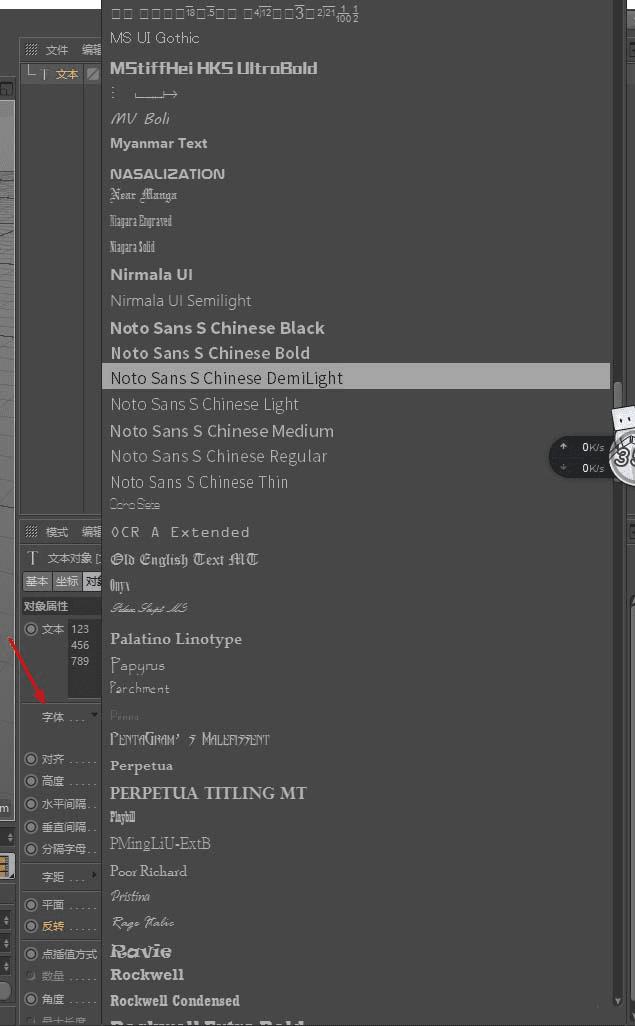Pick the Onyx font
The image size is (635, 1026).
point(119,585)
